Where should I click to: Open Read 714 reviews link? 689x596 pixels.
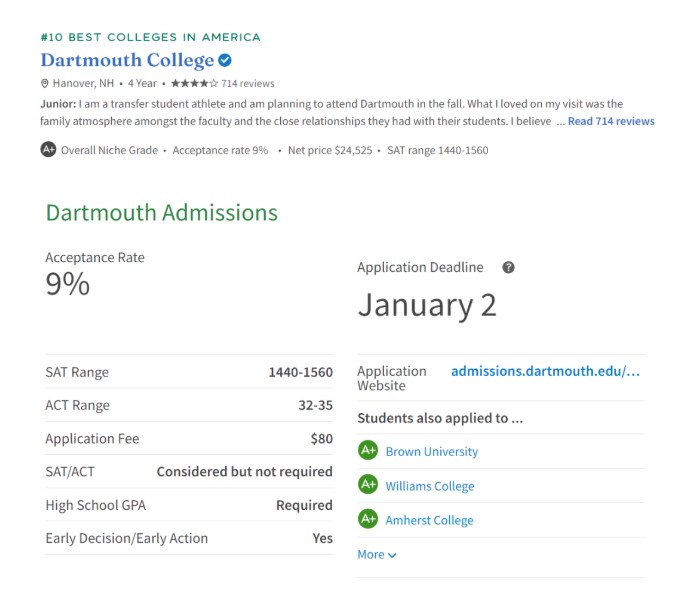611,121
